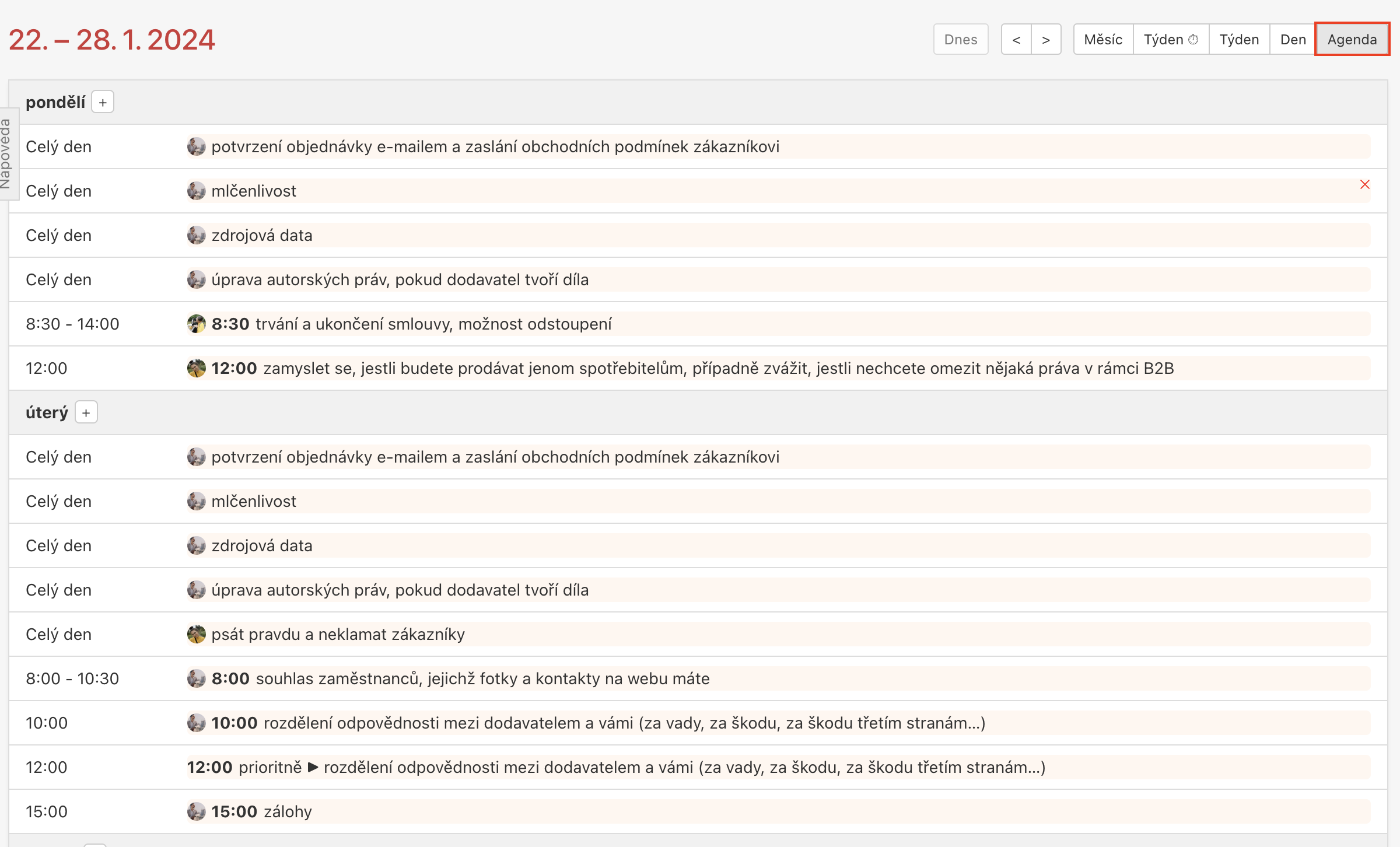Click avatar of pondělí zdrojová data event
Image resolution: width=1400 pixels, height=847 pixels.
pos(197,235)
